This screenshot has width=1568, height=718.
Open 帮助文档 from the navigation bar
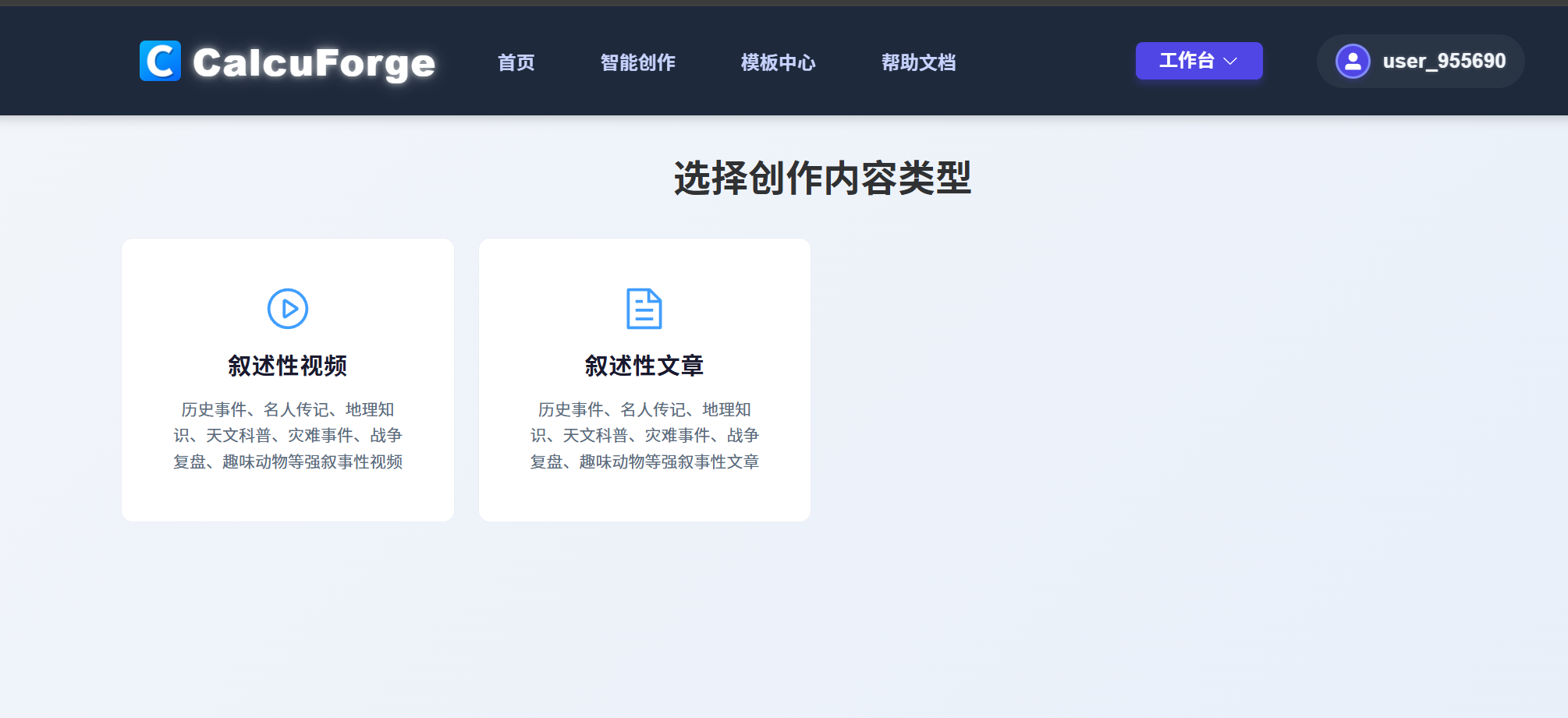(x=919, y=62)
